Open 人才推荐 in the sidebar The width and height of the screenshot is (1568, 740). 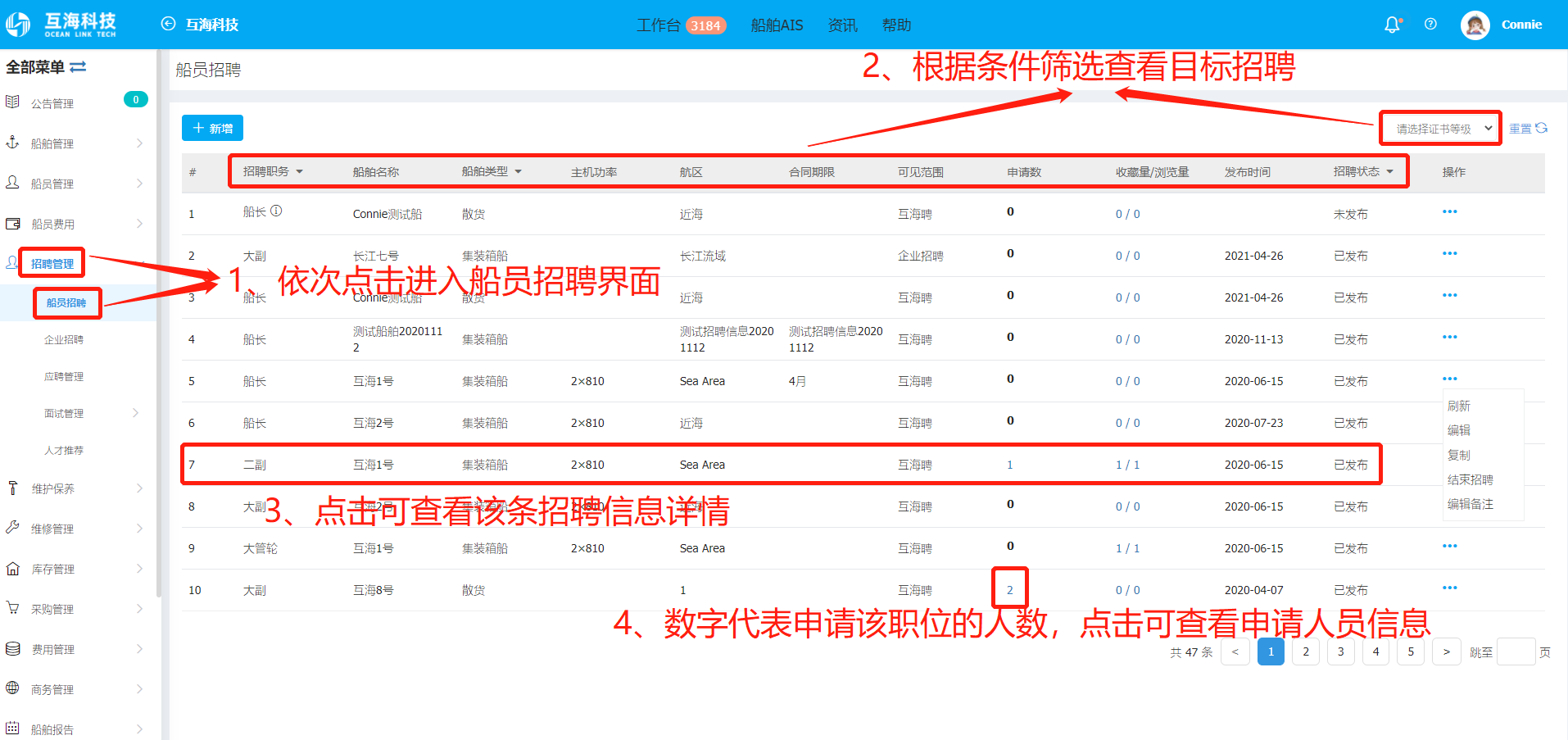click(64, 450)
